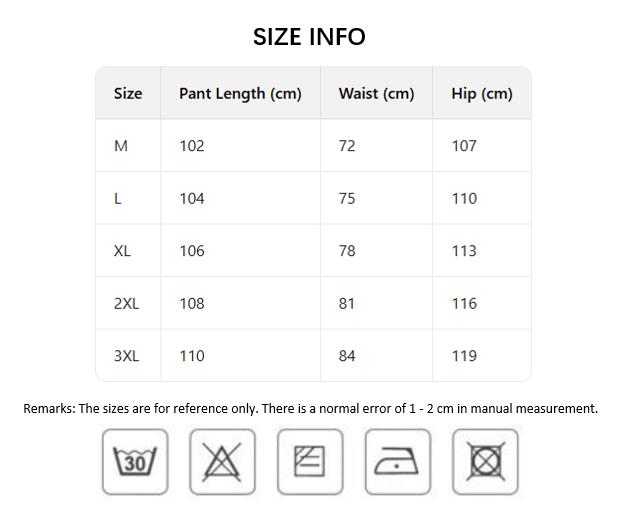Screen dimensions: 623x510
Task: Click the Pant Length (cm) column header
Action: (240, 94)
